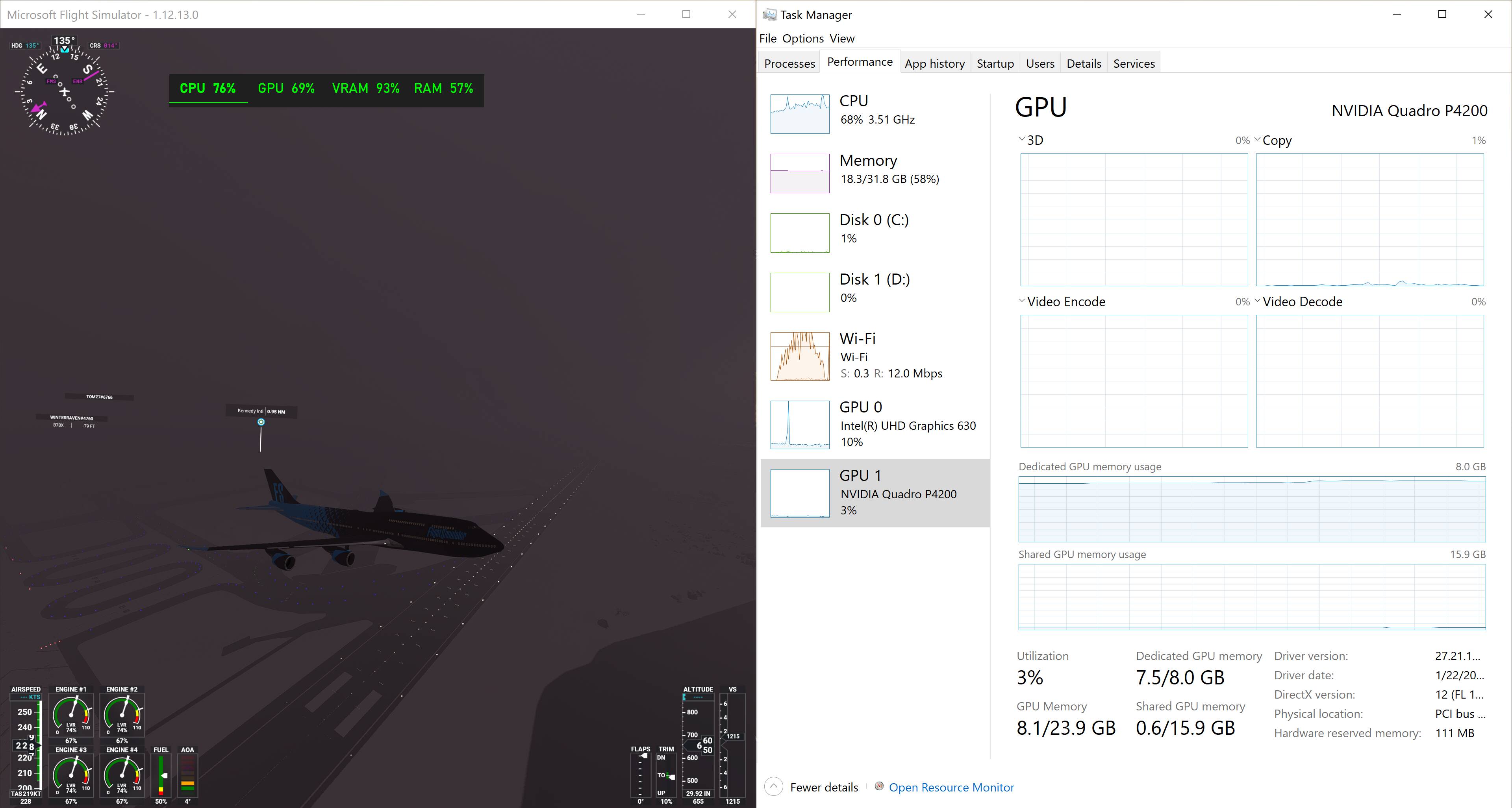
Task: Open the Copy engine graph dropdown
Action: click(x=1257, y=140)
